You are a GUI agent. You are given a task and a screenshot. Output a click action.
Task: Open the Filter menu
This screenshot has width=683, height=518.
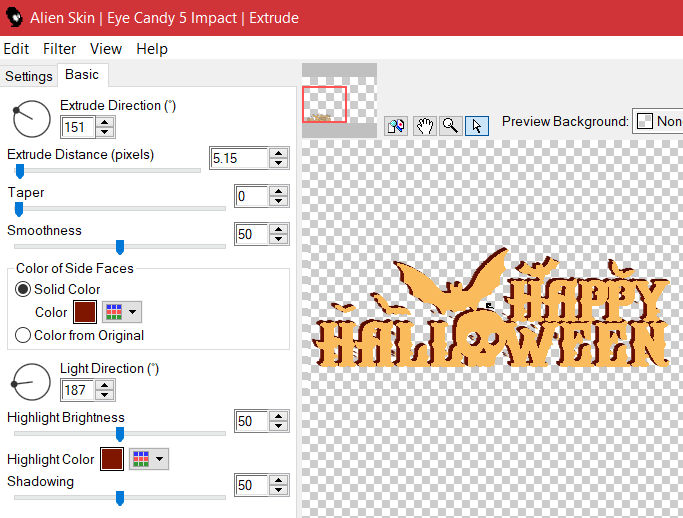point(60,48)
